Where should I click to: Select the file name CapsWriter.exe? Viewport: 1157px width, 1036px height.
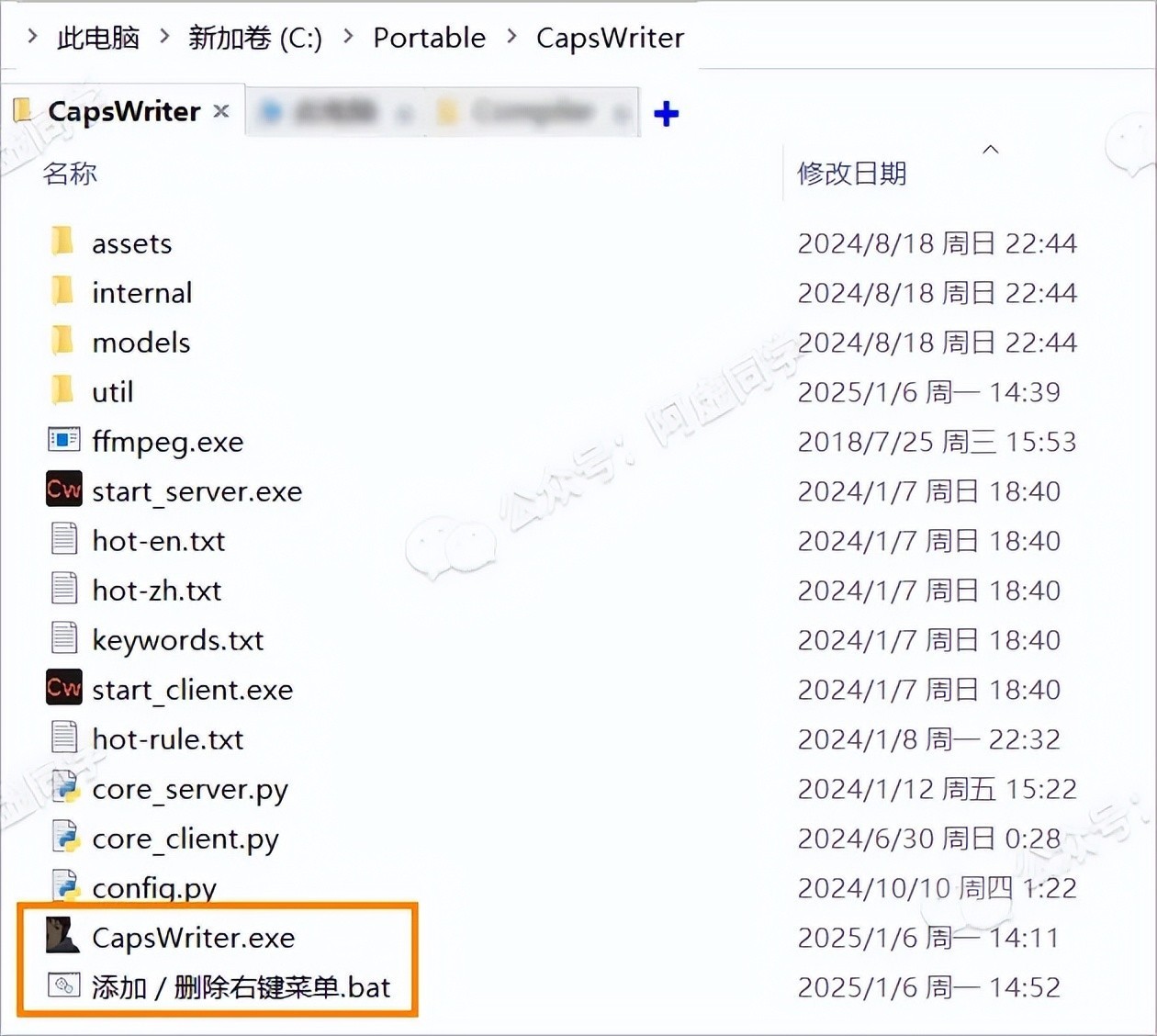(x=194, y=938)
